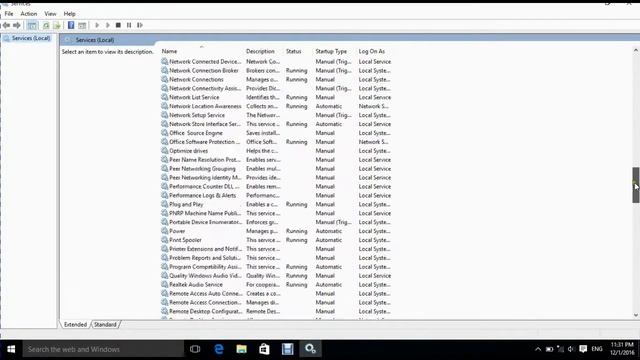Sort by the Log On As column header
This screenshot has width=640, height=360.
click(372, 51)
